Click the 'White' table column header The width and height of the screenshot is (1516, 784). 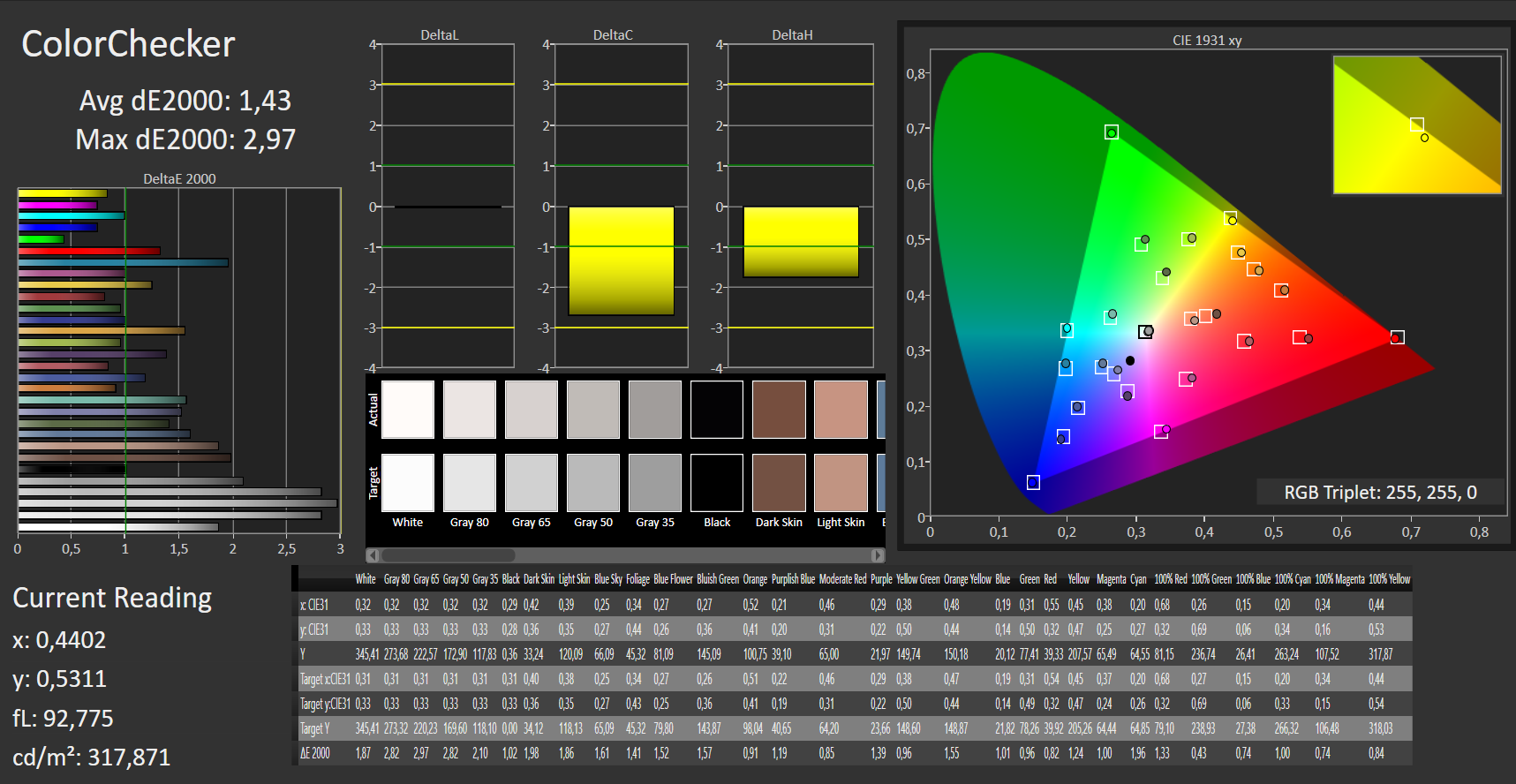click(x=366, y=579)
